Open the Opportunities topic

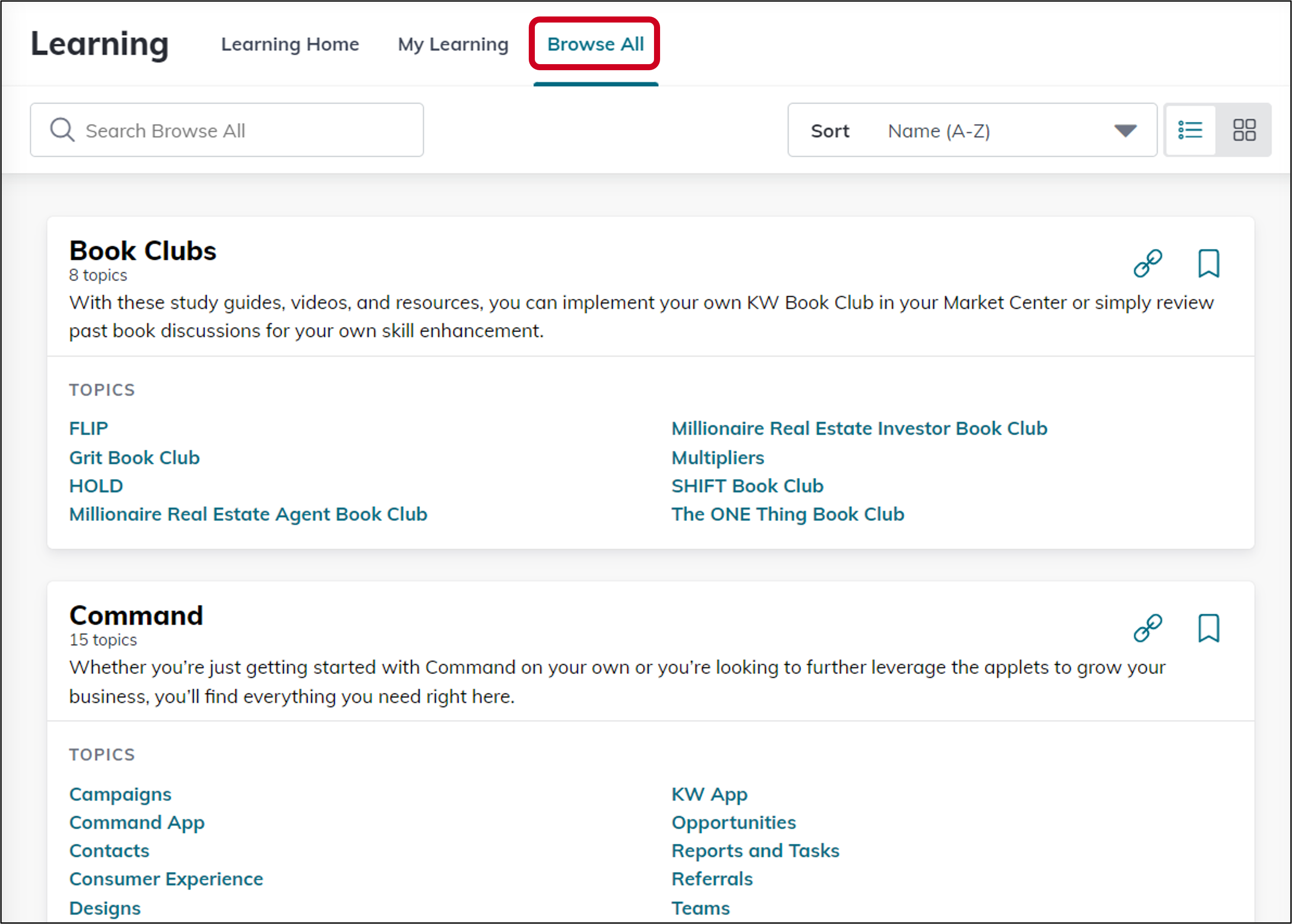click(734, 823)
